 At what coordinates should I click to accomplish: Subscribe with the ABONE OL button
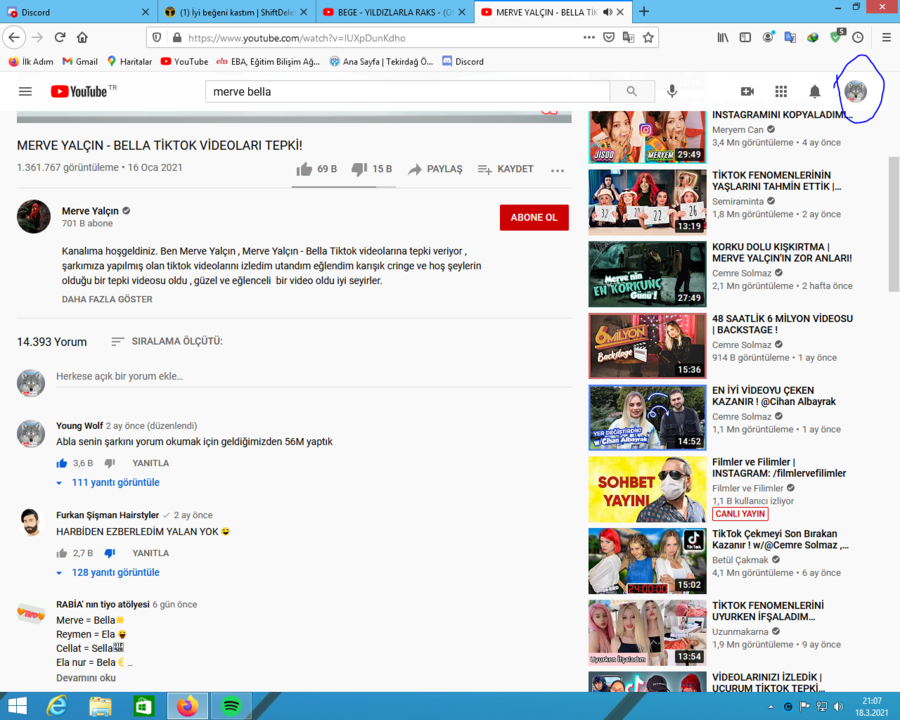click(x=534, y=218)
